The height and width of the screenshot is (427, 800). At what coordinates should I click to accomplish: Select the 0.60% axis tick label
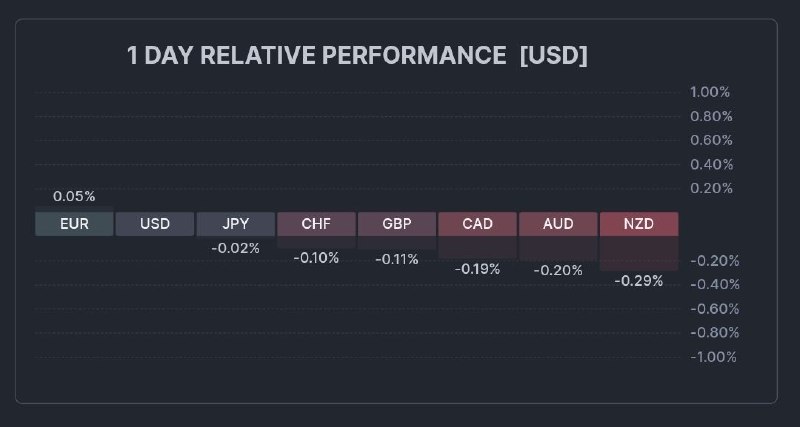click(710, 140)
